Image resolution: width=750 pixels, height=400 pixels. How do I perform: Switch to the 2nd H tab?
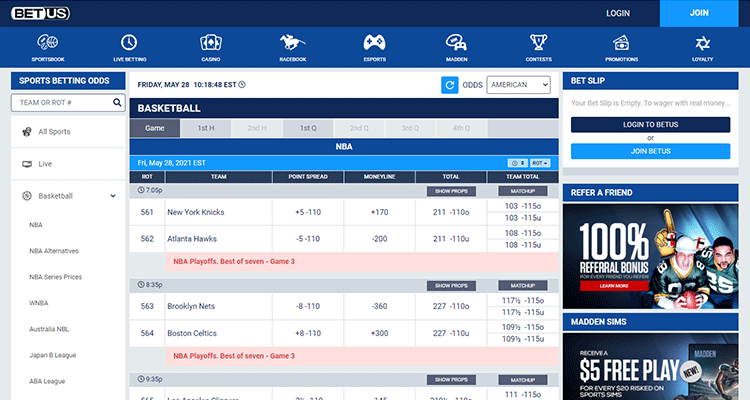pyautogui.click(x=257, y=128)
